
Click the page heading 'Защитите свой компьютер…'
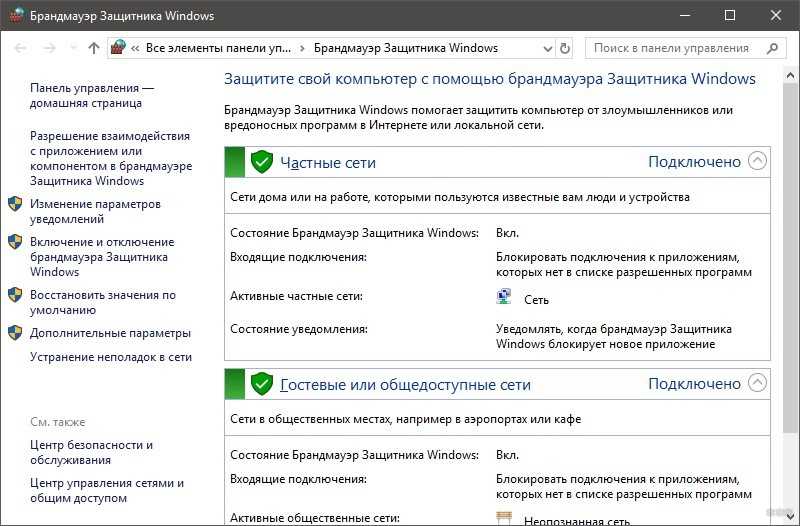[490, 79]
